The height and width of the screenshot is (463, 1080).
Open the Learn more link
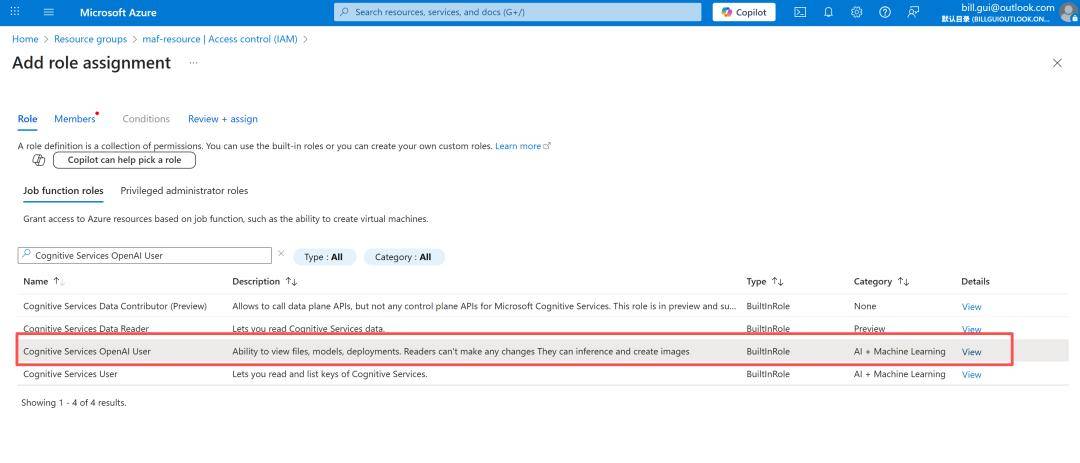click(523, 146)
